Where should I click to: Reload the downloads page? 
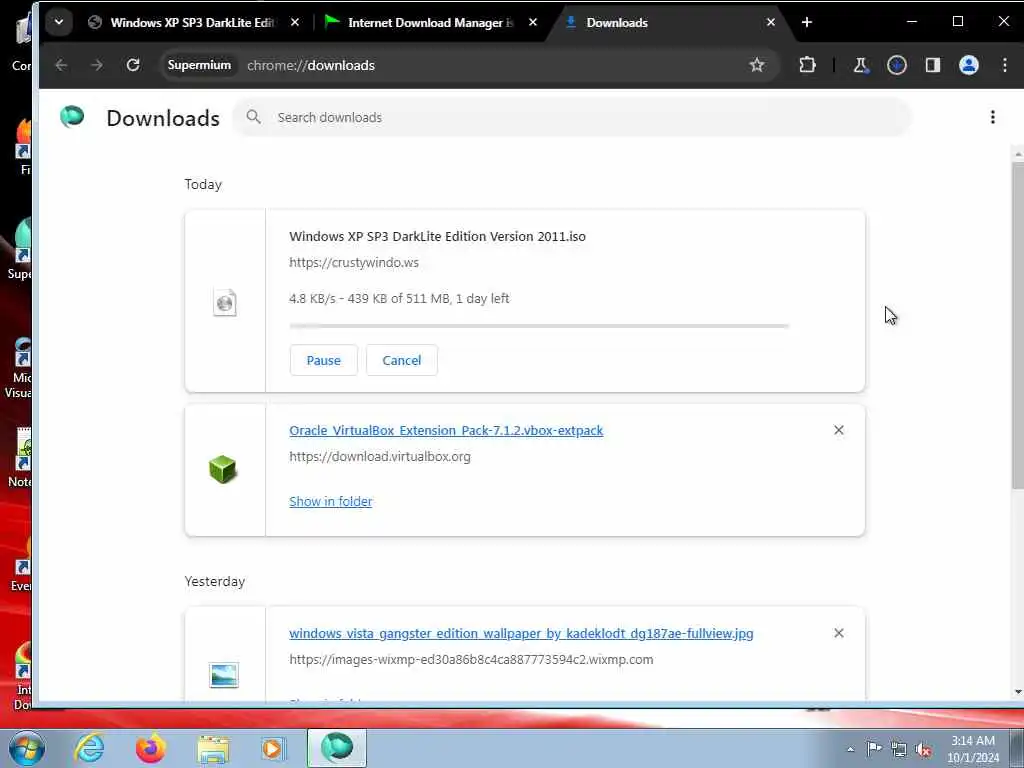(133, 65)
